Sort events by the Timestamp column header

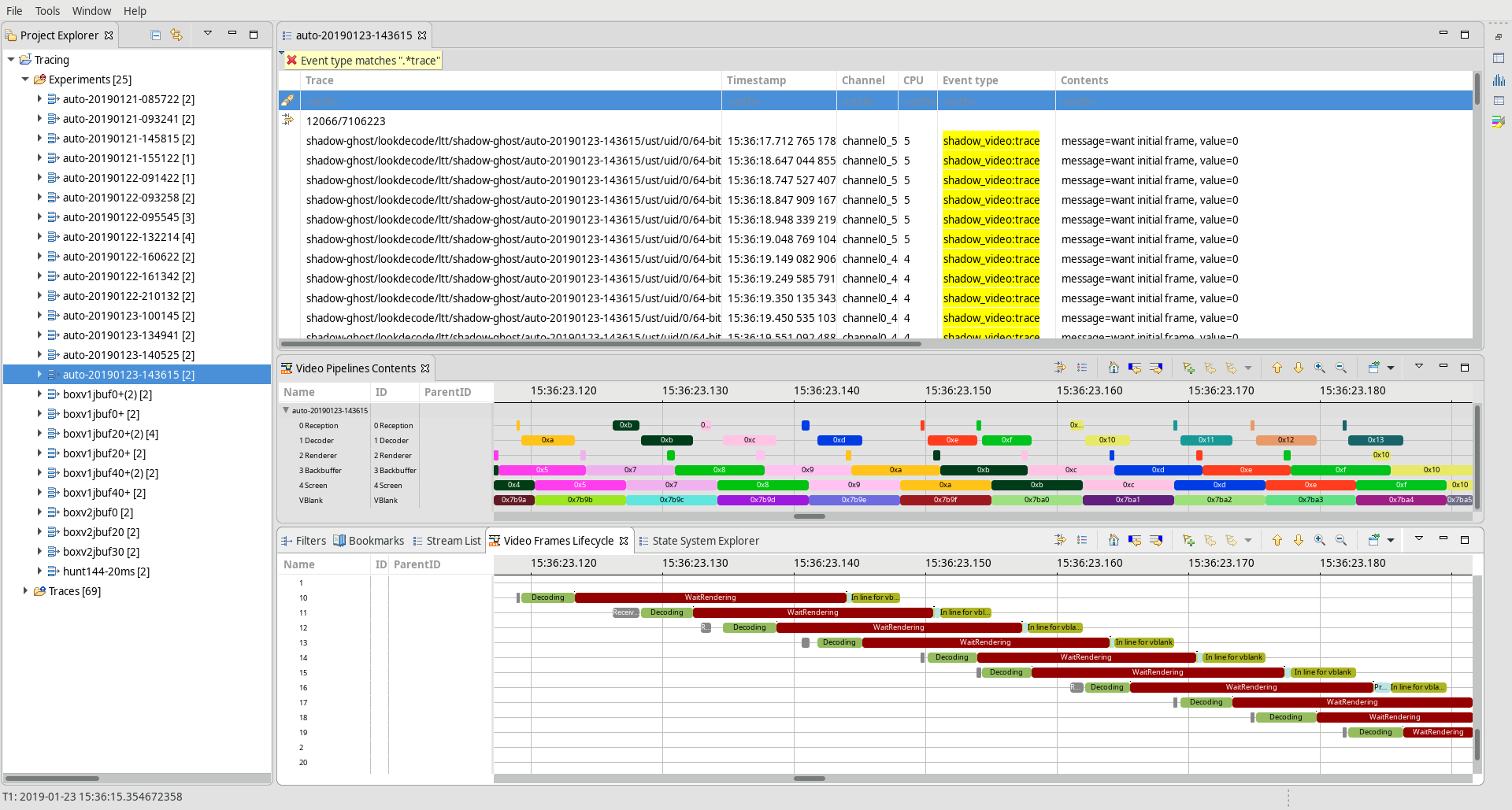[x=756, y=80]
